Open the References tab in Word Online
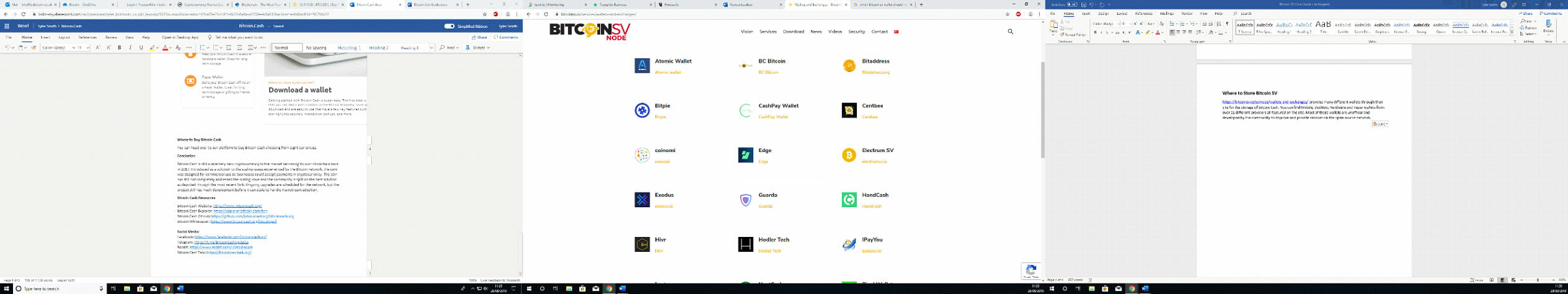The width and height of the screenshot is (1568, 294). pyautogui.click(x=87, y=37)
